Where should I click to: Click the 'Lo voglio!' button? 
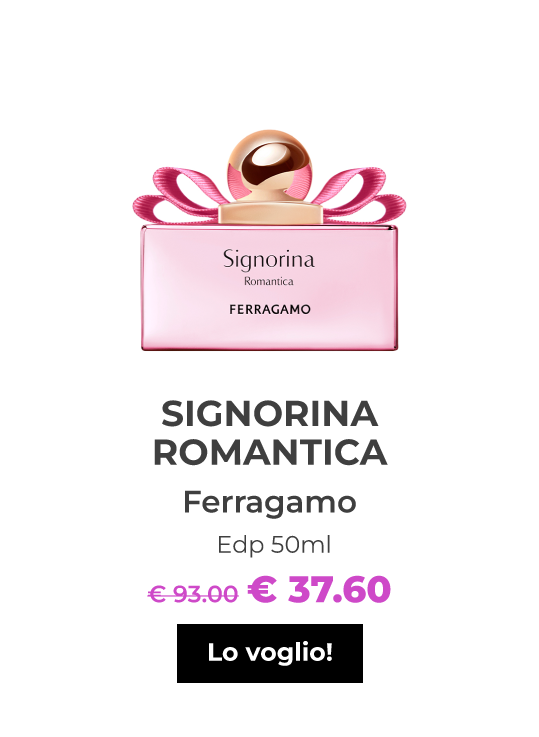tap(270, 653)
